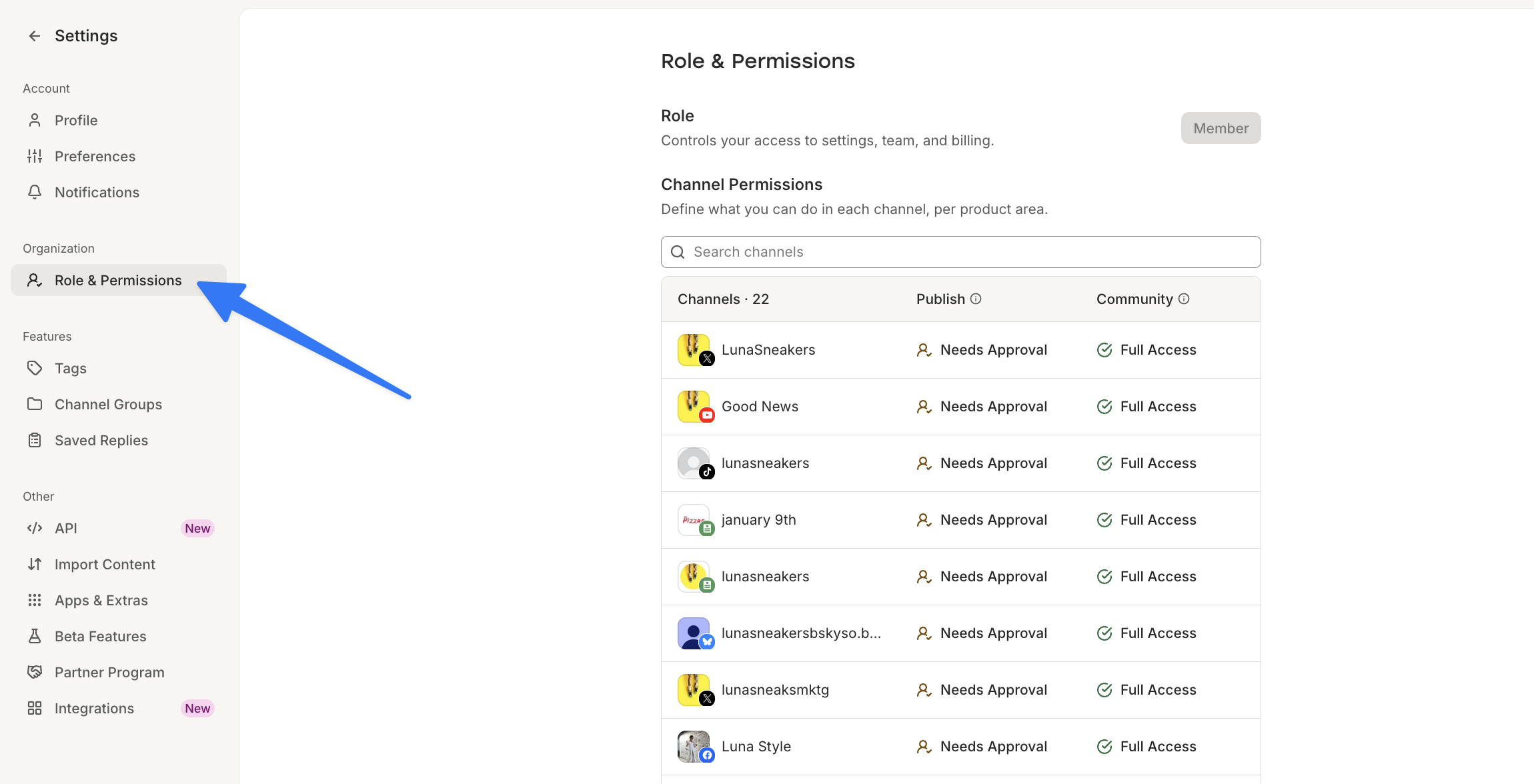The image size is (1534, 784).
Task: Click the info icon next to Community
Action: coord(1184,299)
